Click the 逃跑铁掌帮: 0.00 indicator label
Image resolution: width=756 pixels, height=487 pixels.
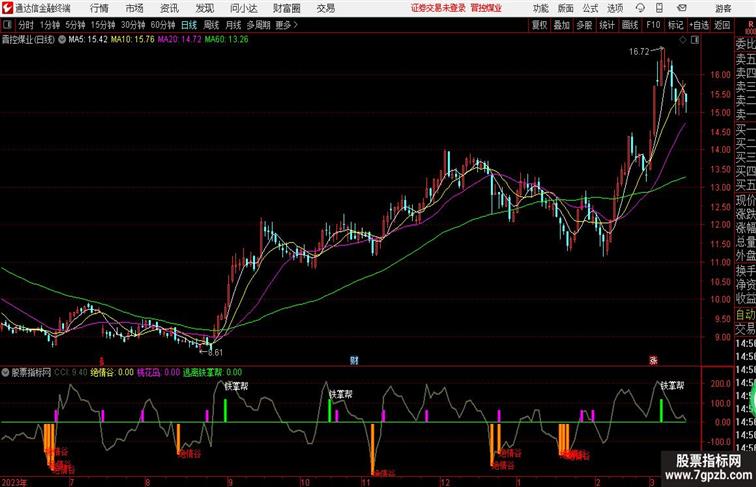[x=213, y=372]
